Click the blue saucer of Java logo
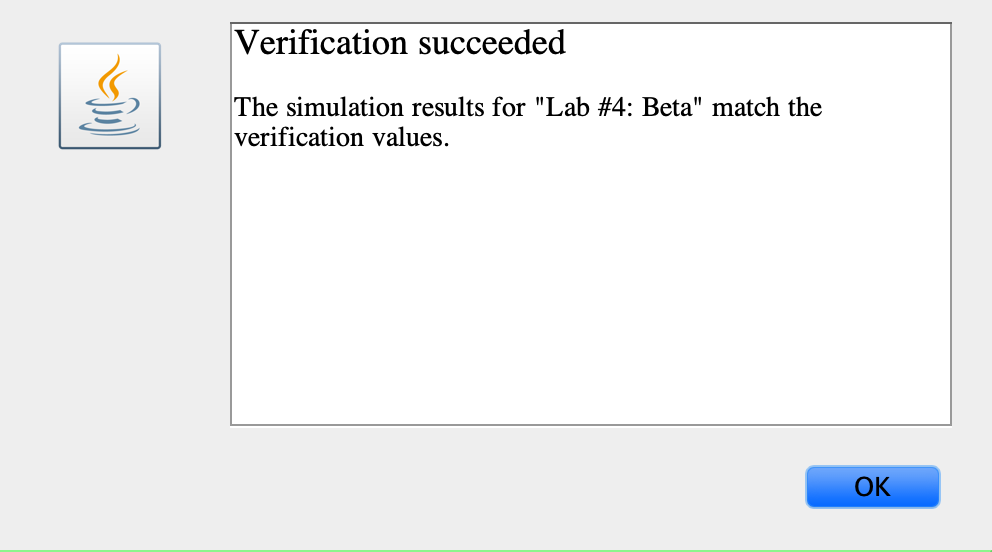 tap(109, 128)
